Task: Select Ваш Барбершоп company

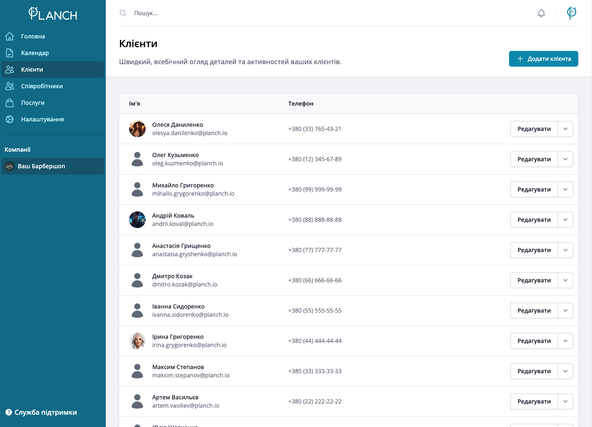Action: [x=52, y=166]
